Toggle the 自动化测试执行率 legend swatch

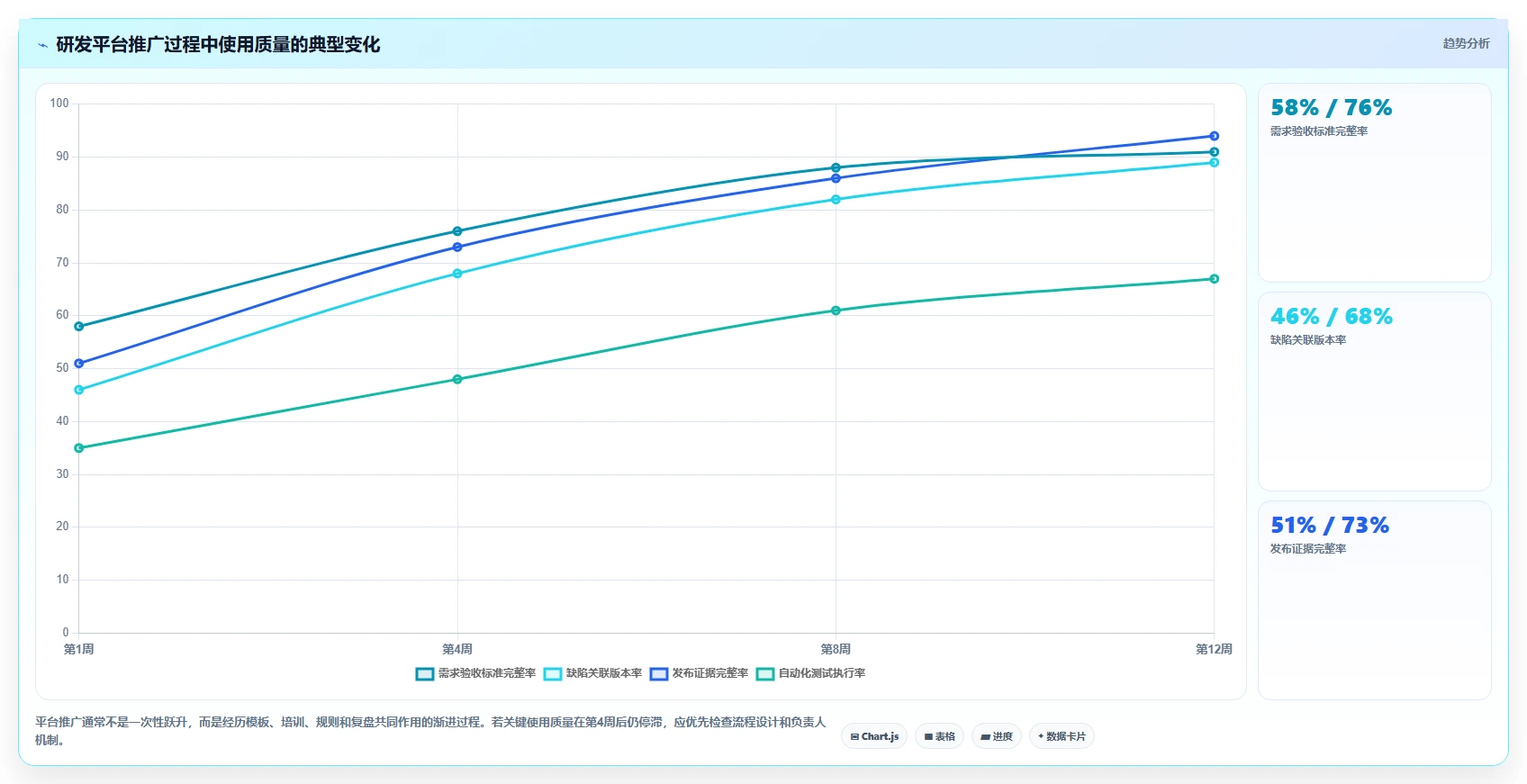click(765, 674)
